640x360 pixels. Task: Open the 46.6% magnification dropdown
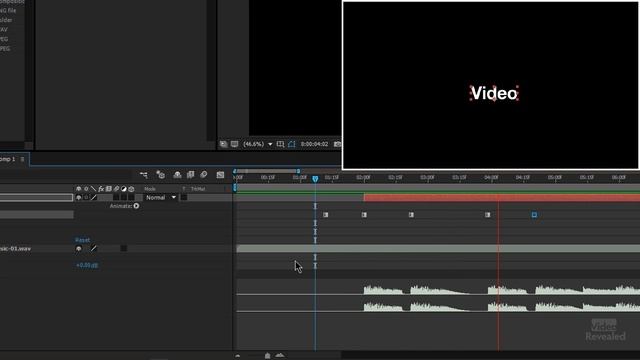[x=258, y=144]
